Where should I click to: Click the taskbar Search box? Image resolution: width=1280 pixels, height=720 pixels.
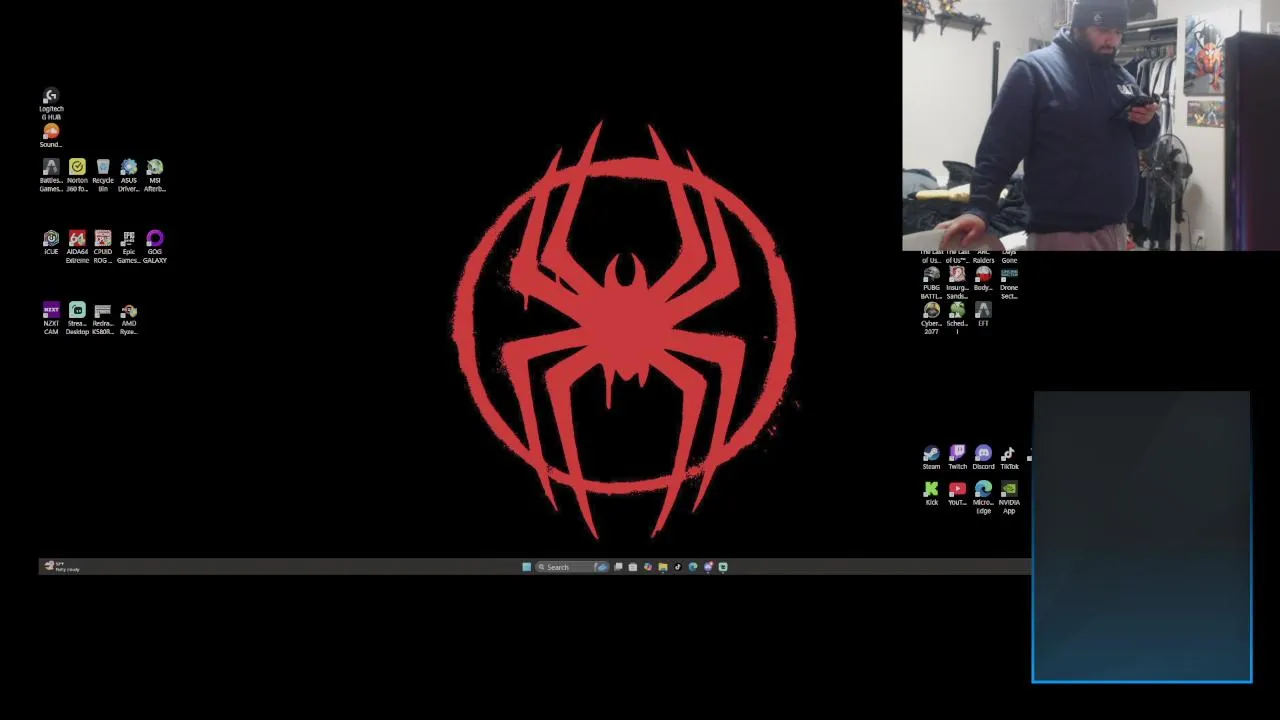[572, 567]
